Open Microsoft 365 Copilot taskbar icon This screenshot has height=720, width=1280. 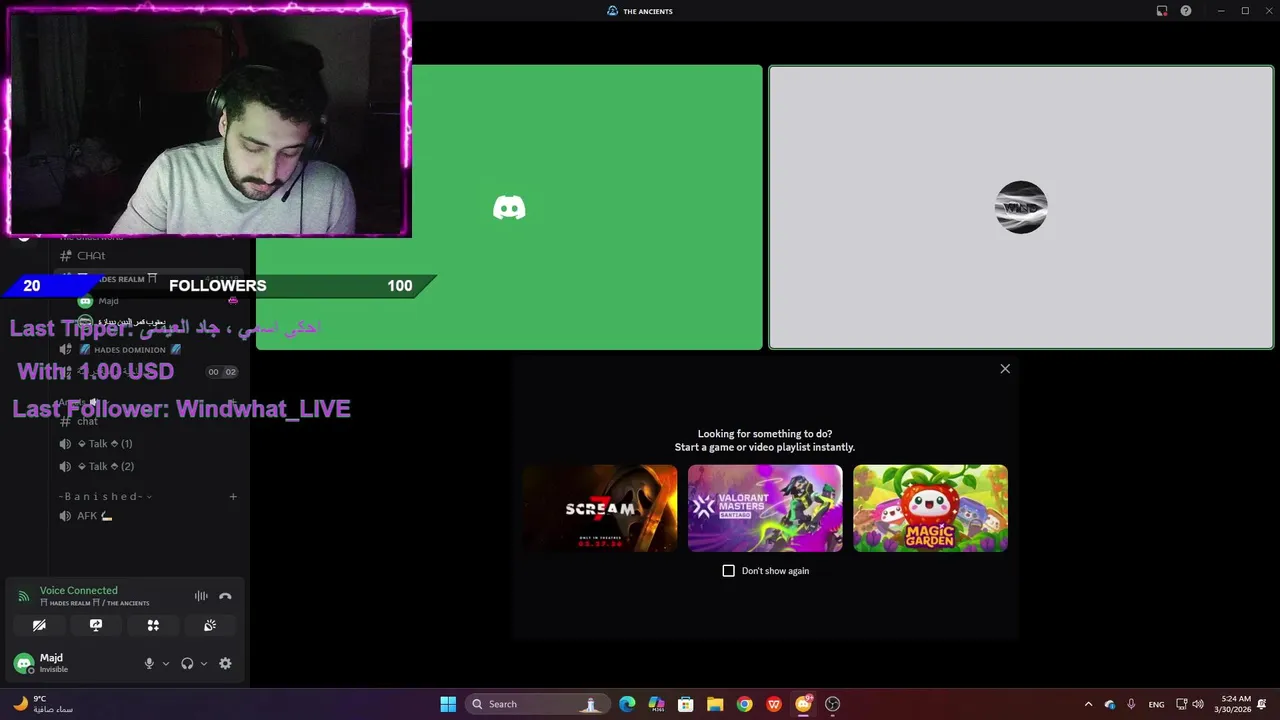tap(656, 704)
